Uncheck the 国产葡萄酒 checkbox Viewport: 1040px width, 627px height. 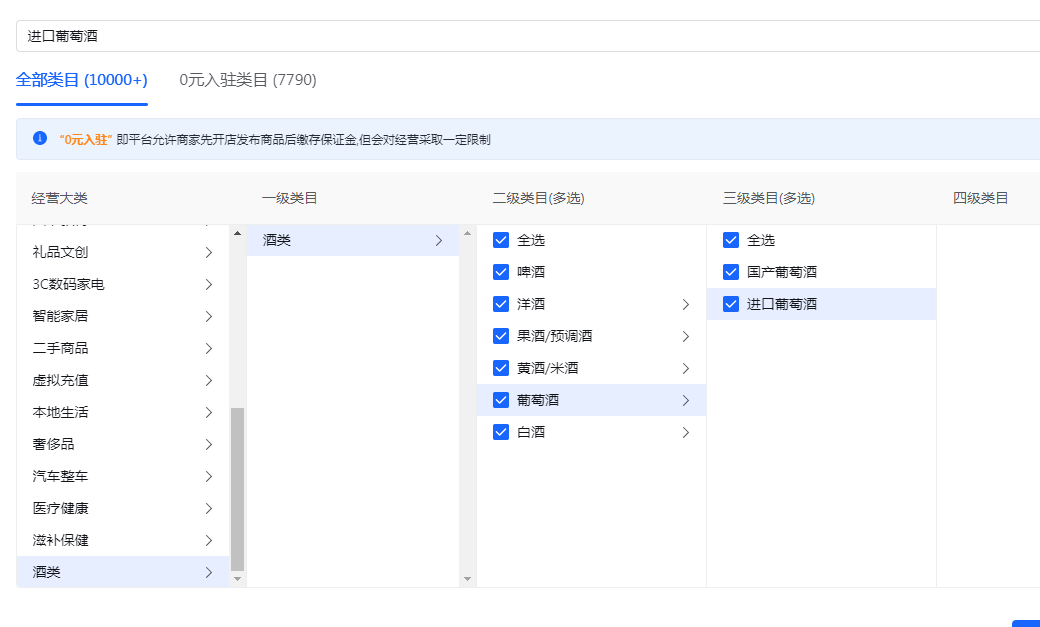(731, 271)
